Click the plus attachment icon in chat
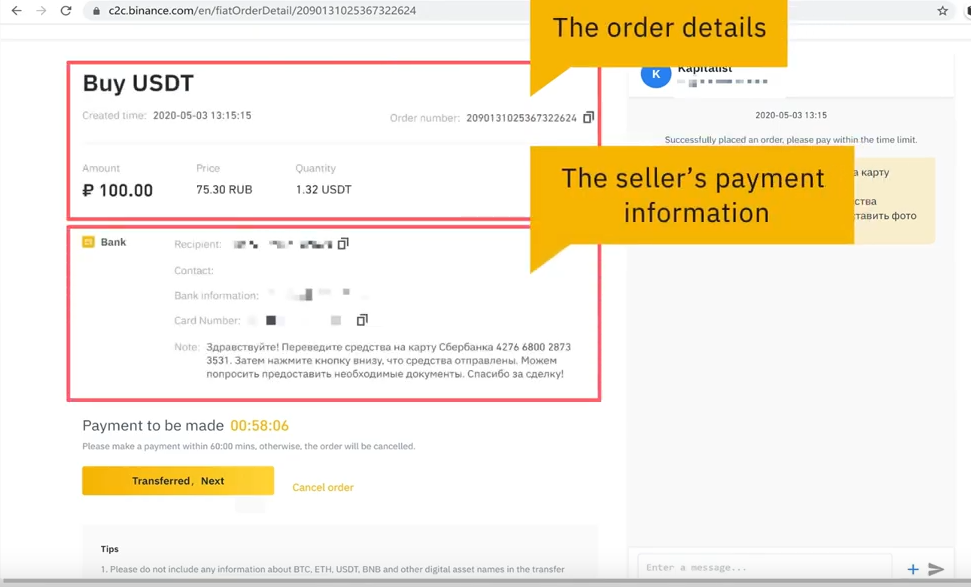Screen dimensions: 971x587 click(x=913, y=569)
